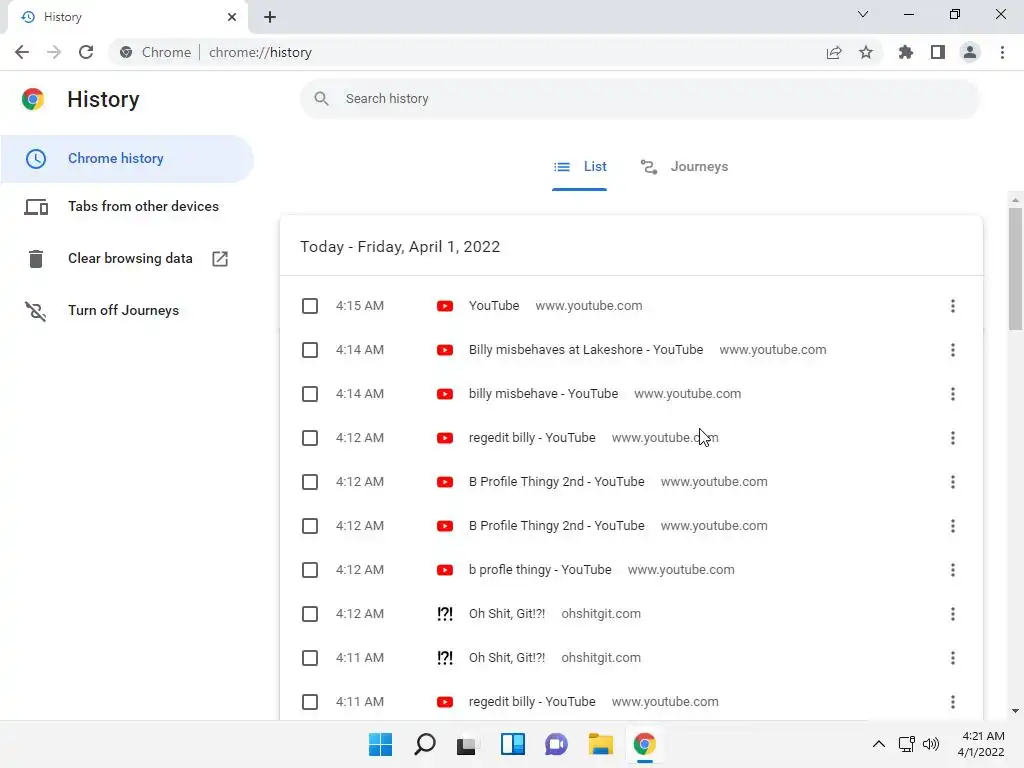Open the Windows Start menu
The width and height of the screenshot is (1024, 768).
pyautogui.click(x=380, y=744)
